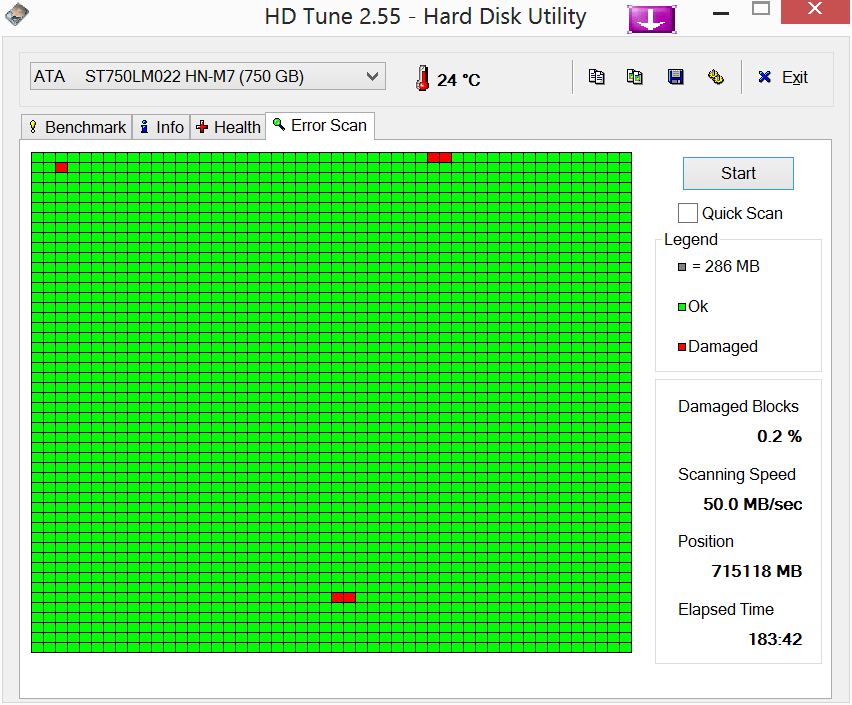The height and width of the screenshot is (705, 852).
Task: Click the green Ok legend swatch
Action: (x=682, y=307)
